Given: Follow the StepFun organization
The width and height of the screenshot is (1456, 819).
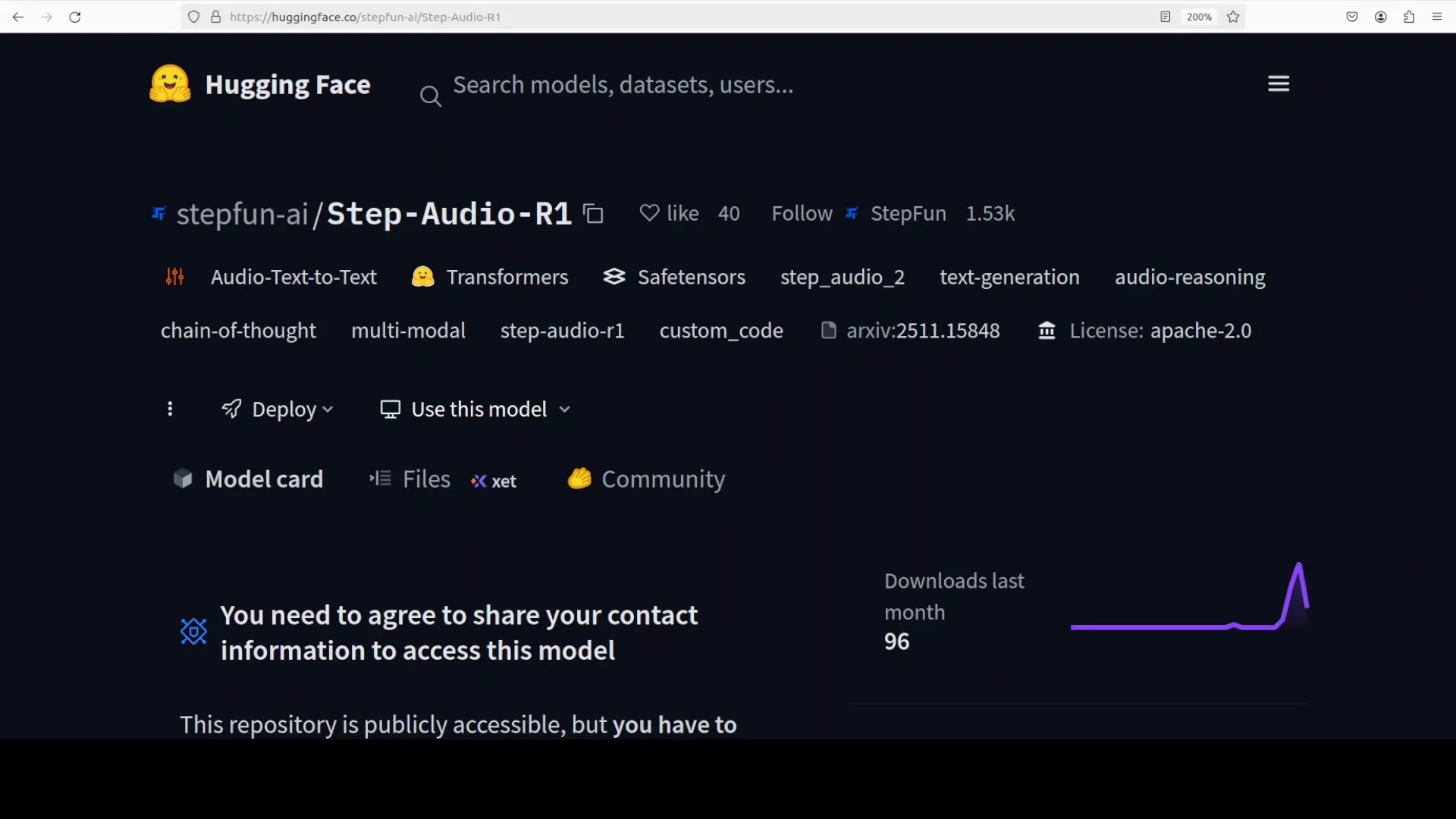Looking at the screenshot, I should [x=802, y=213].
